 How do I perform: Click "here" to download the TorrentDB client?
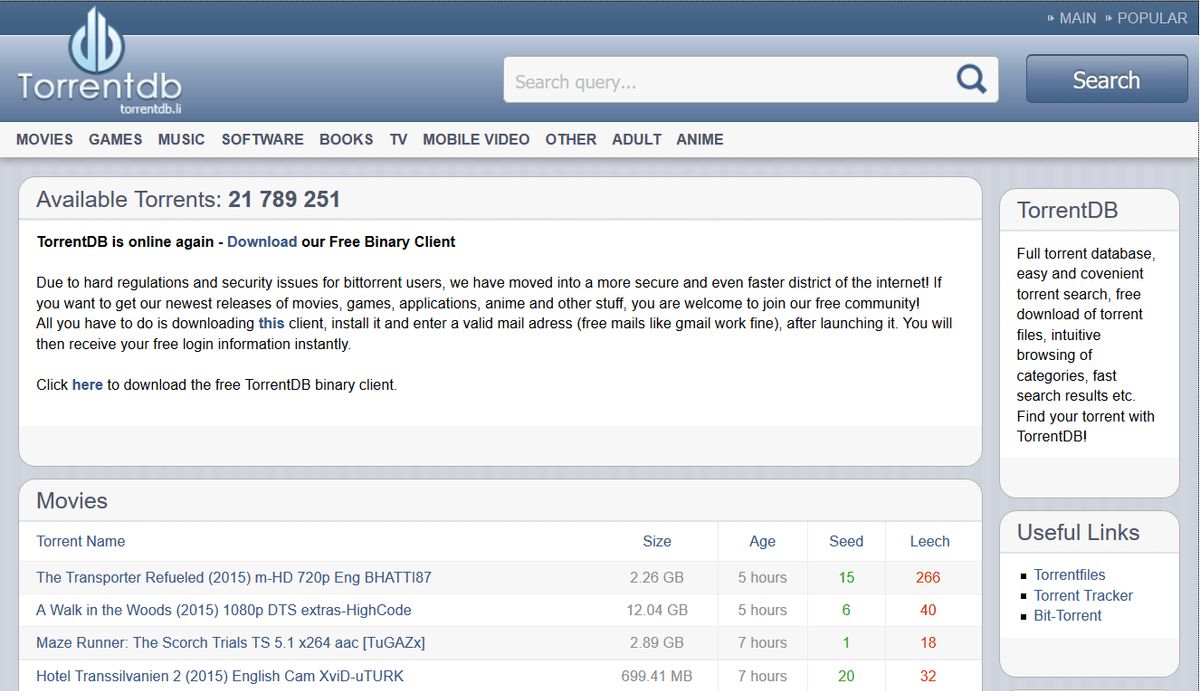(x=87, y=384)
